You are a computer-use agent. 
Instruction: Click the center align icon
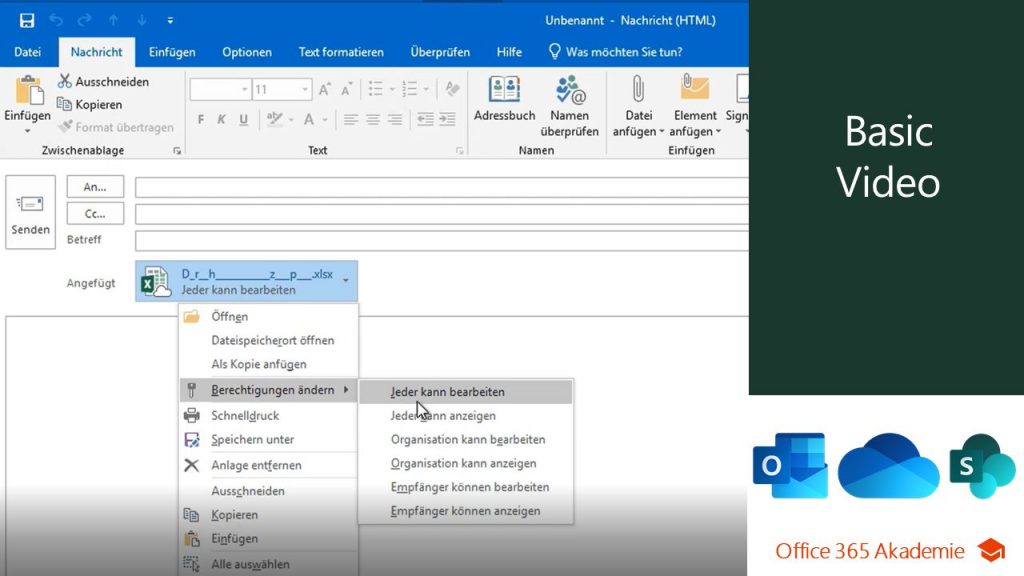point(373,120)
